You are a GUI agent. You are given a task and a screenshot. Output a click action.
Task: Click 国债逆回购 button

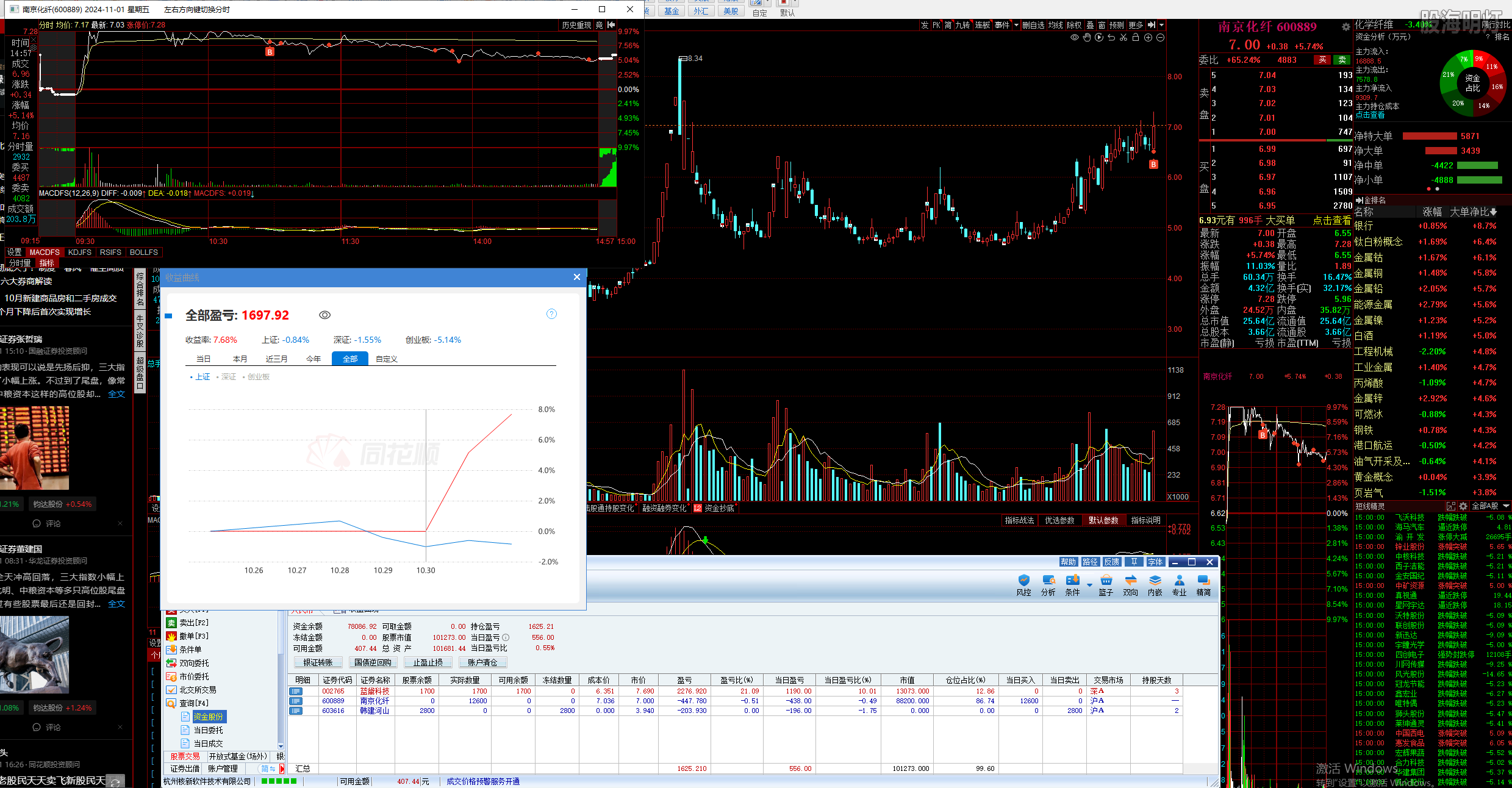373,662
